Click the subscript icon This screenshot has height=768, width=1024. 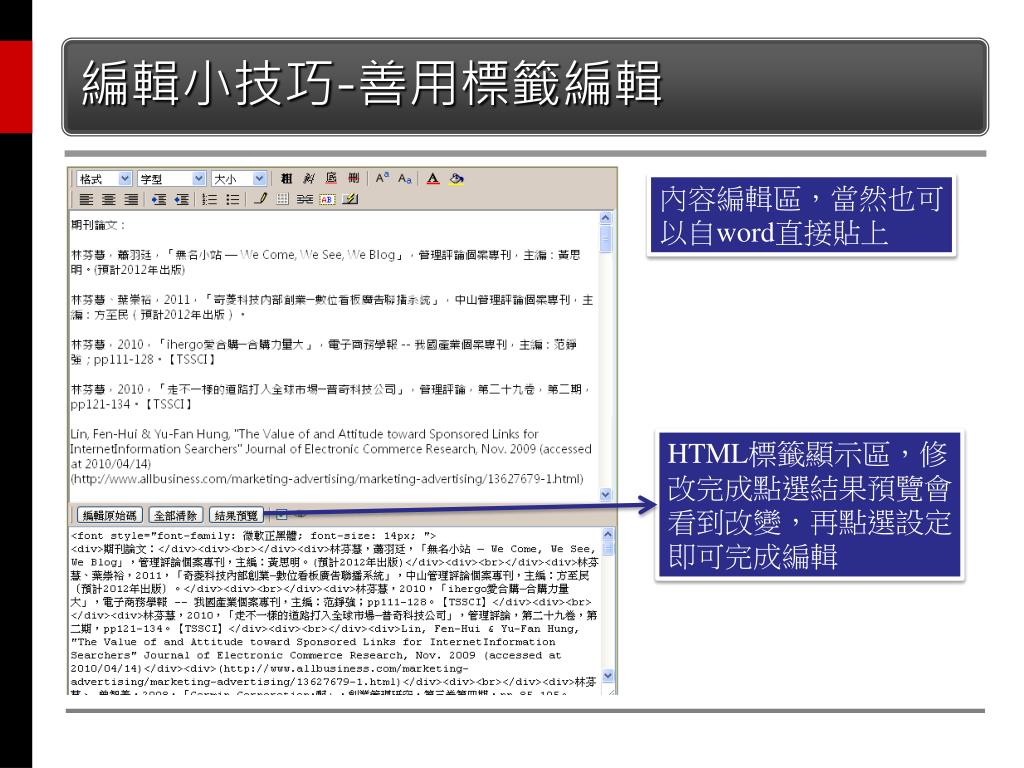point(405,178)
